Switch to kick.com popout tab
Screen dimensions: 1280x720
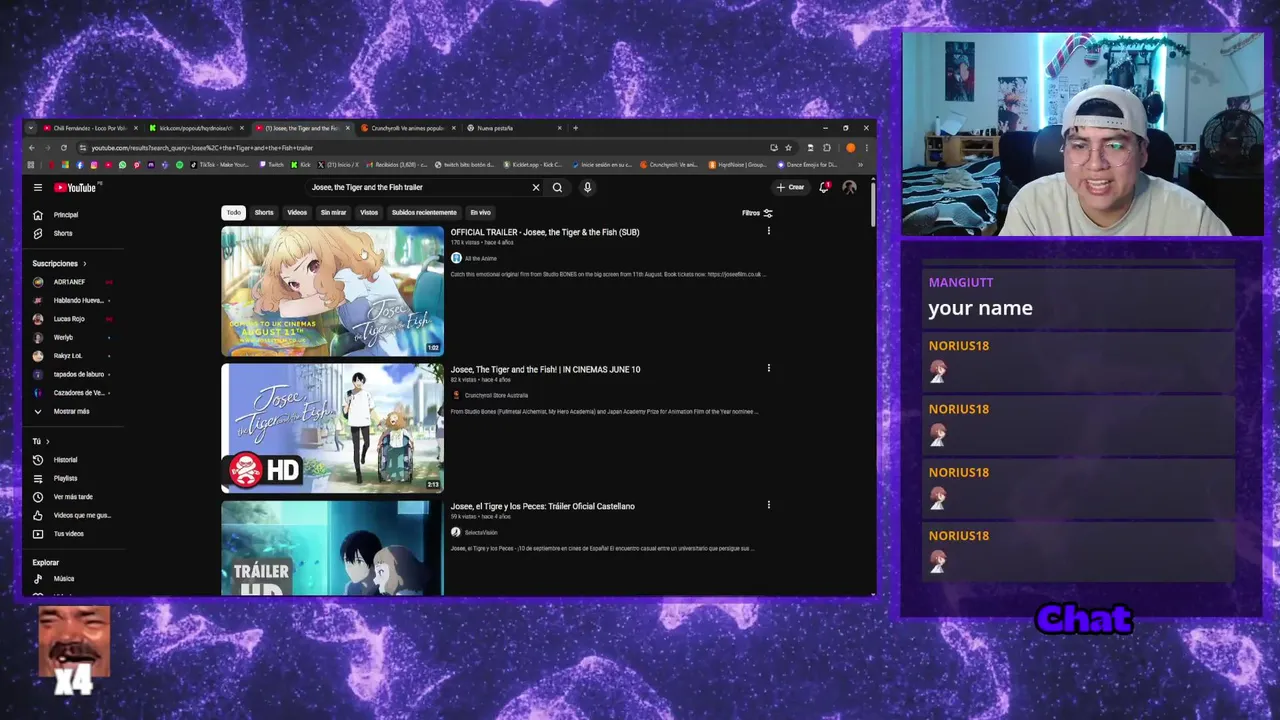click(195, 128)
